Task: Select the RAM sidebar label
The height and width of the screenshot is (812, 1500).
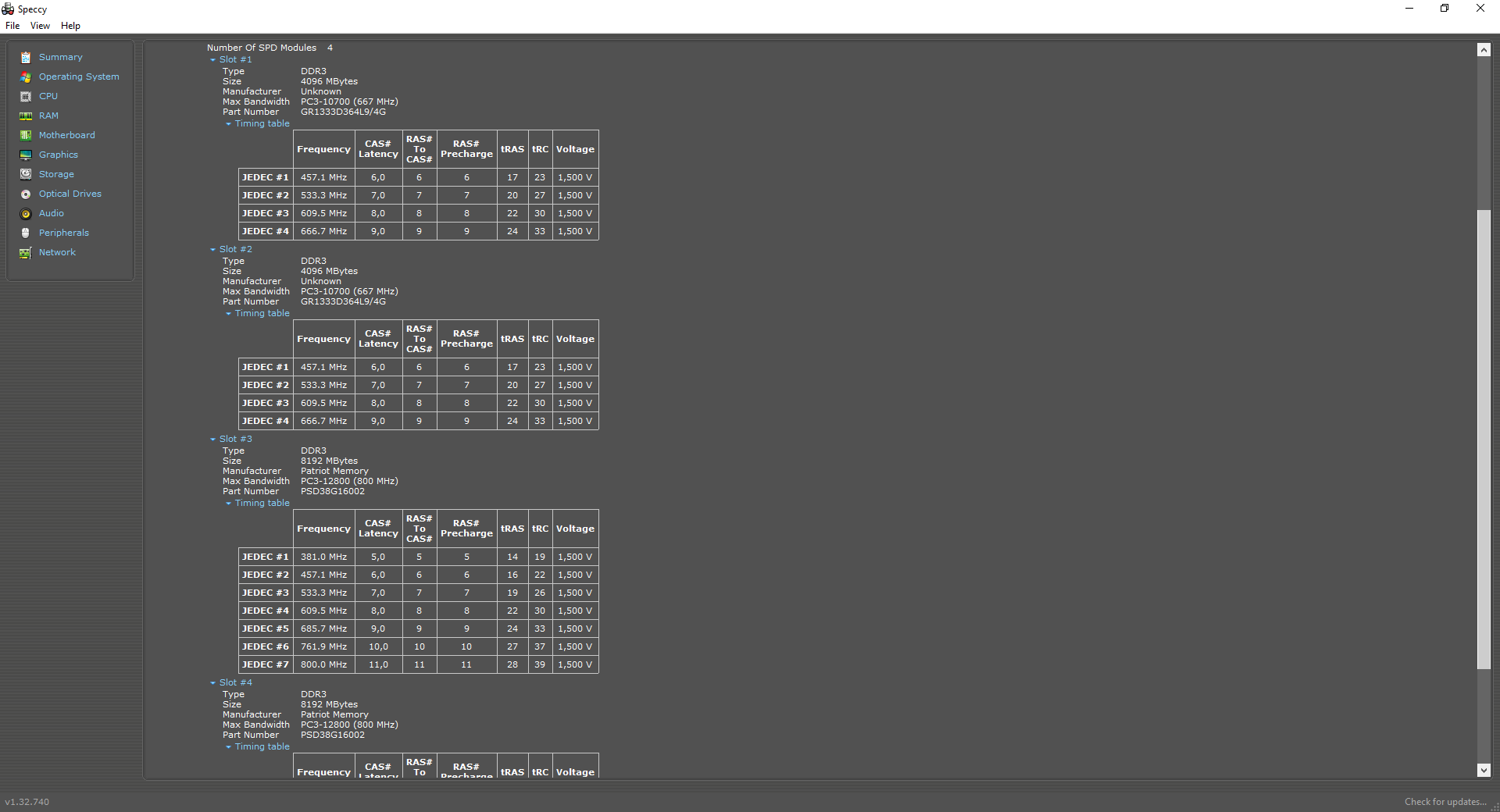Action: click(48, 116)
